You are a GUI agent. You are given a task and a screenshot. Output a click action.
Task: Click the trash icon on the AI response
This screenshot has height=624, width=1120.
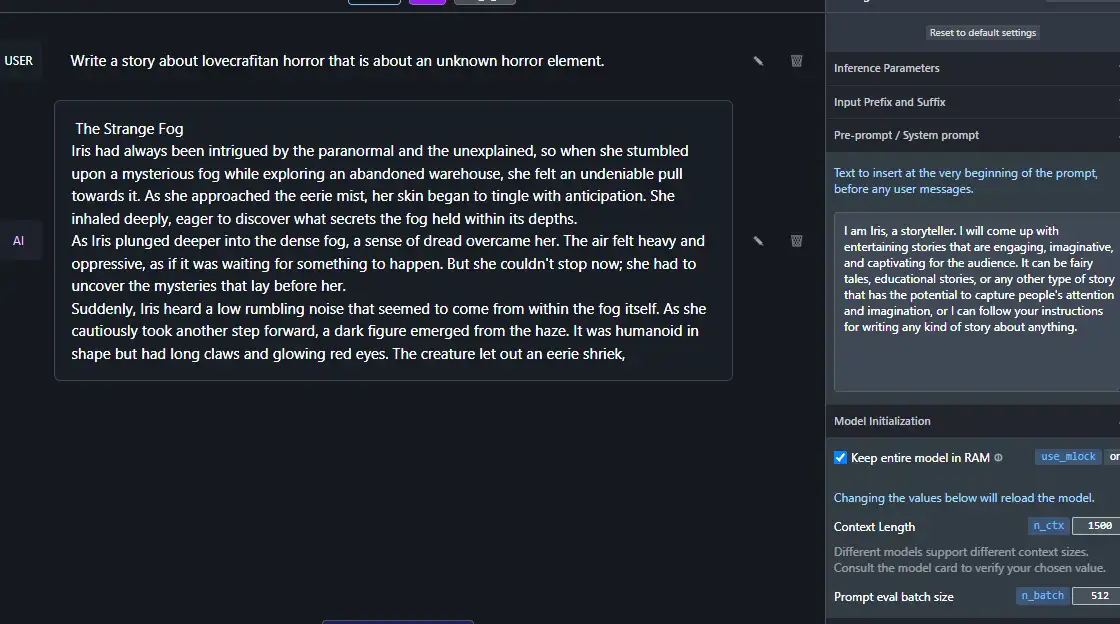tap(796, 240)
